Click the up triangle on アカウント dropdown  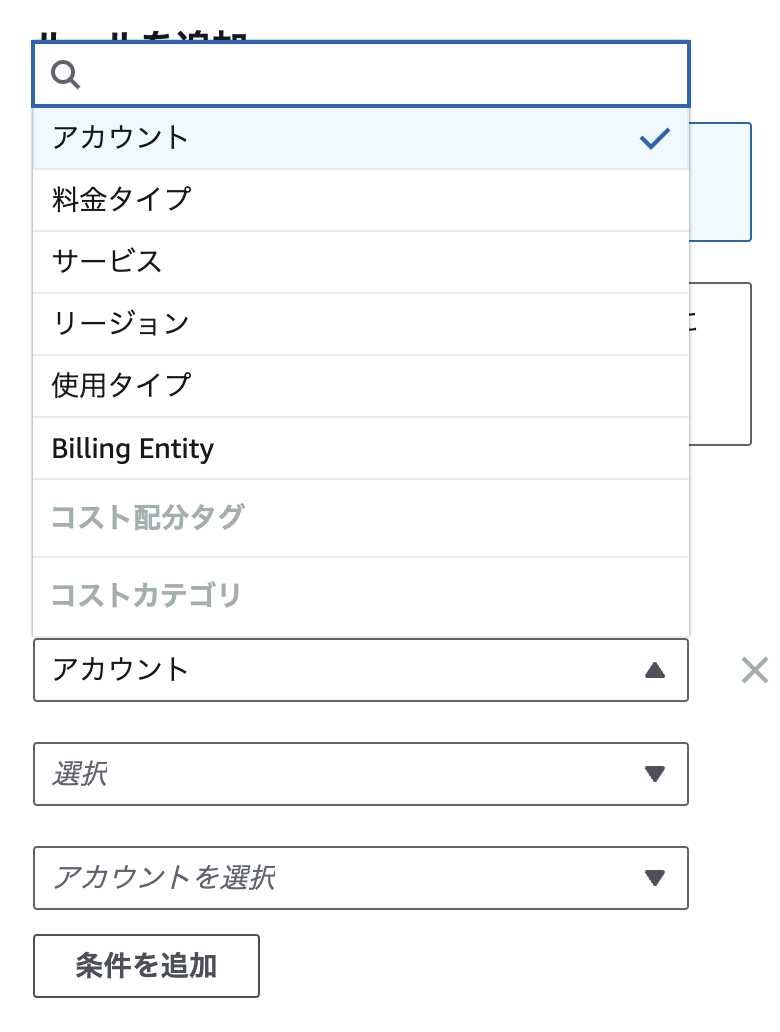(x=654, y=671)
